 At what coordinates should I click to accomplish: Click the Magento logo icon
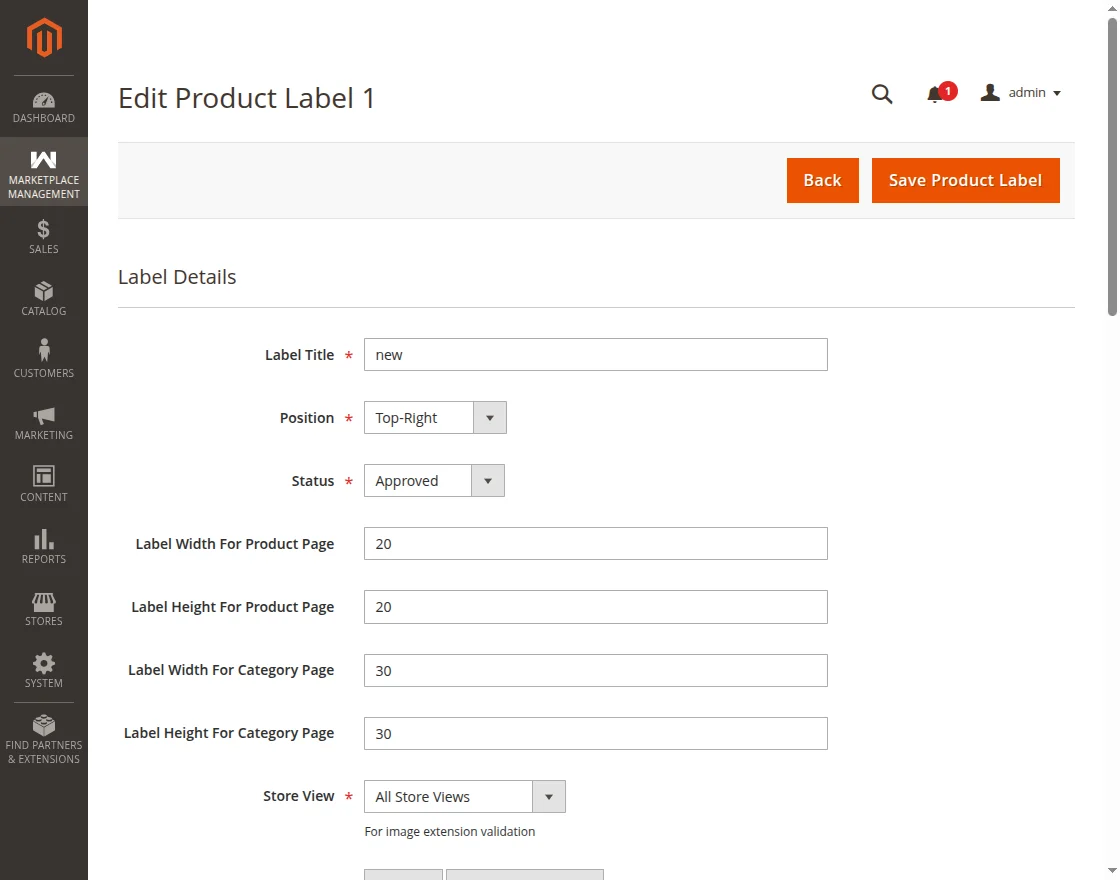tap(44, 38)
